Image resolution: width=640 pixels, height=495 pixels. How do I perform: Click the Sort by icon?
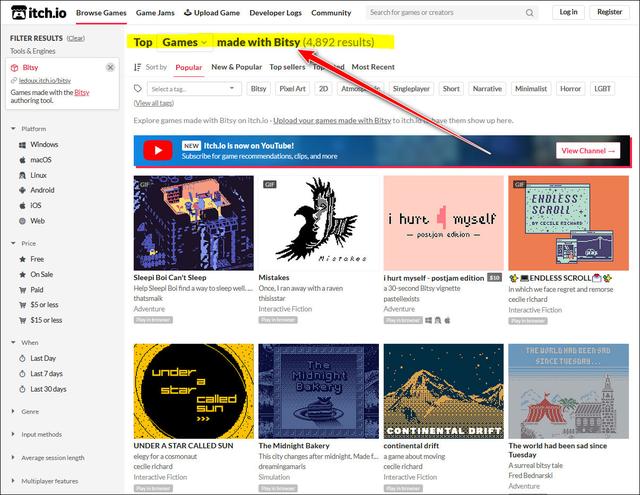point(138,67)
